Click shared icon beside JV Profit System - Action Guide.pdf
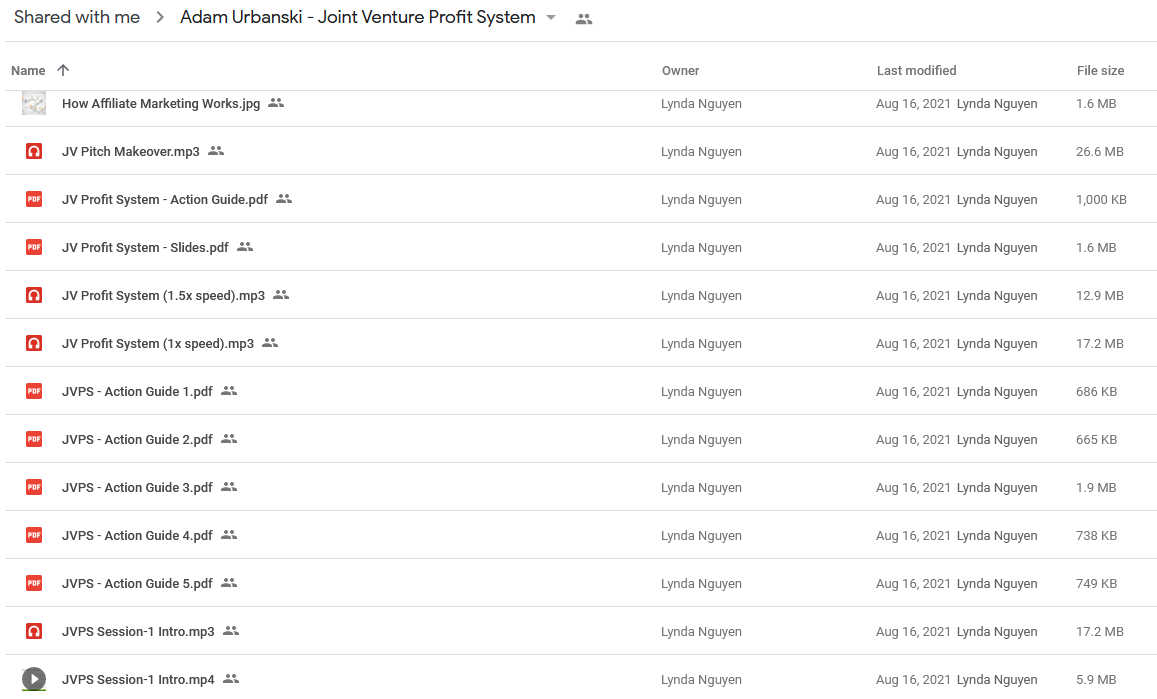 coord(284,199)
